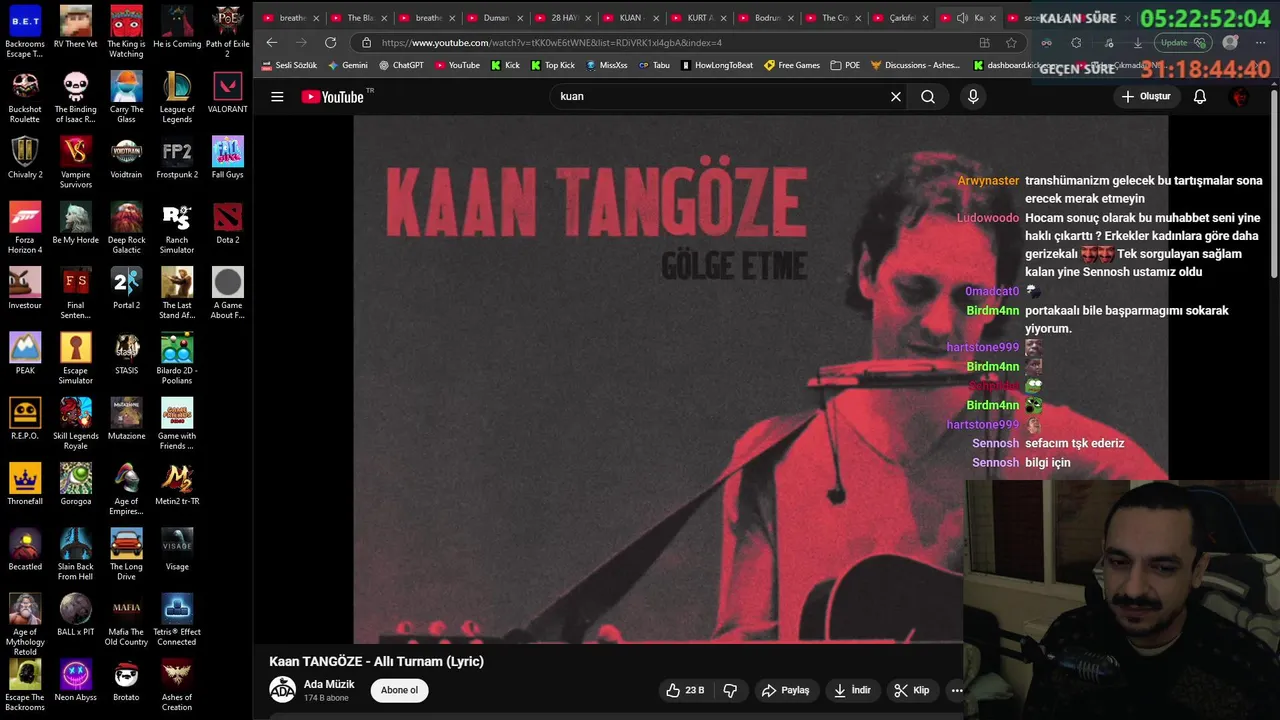Open Top Kick bookmark
The height and width of the screenshot is (720, 1280).
pyautogui.click(x=553, y=65)
